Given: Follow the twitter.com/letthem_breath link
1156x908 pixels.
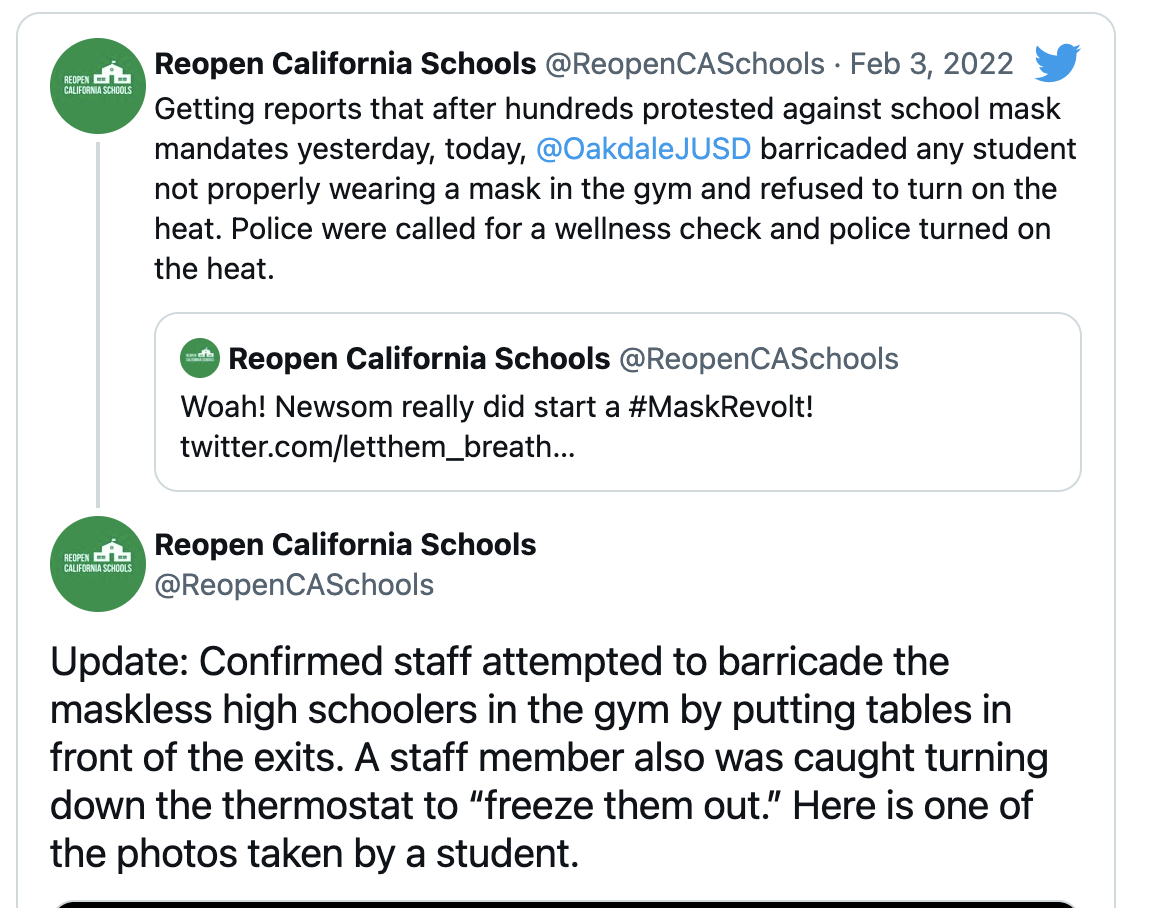Looking at the screenshot, I should point(377,446).
